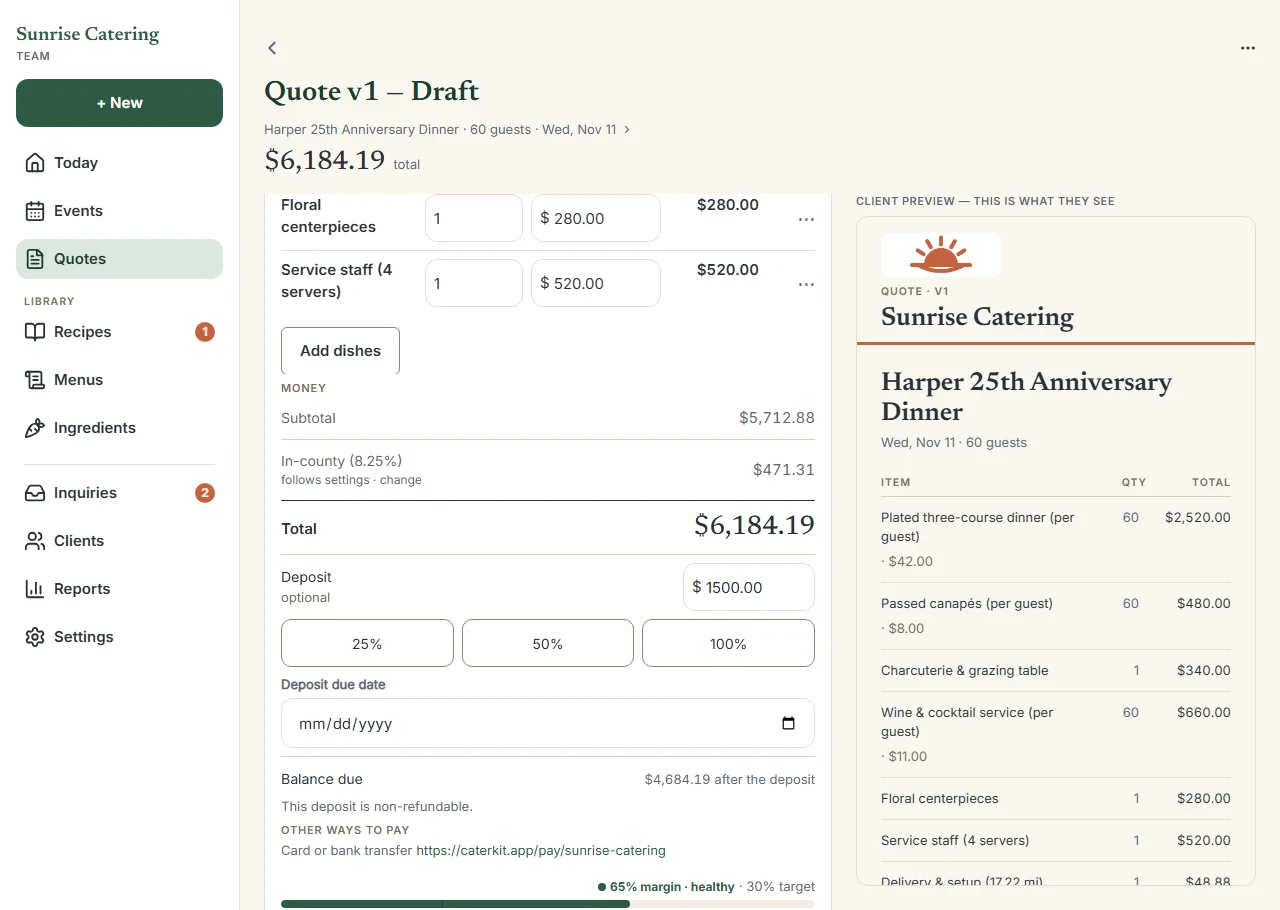Click '$4,684.19 after the deposit' text

pos(730,780)
